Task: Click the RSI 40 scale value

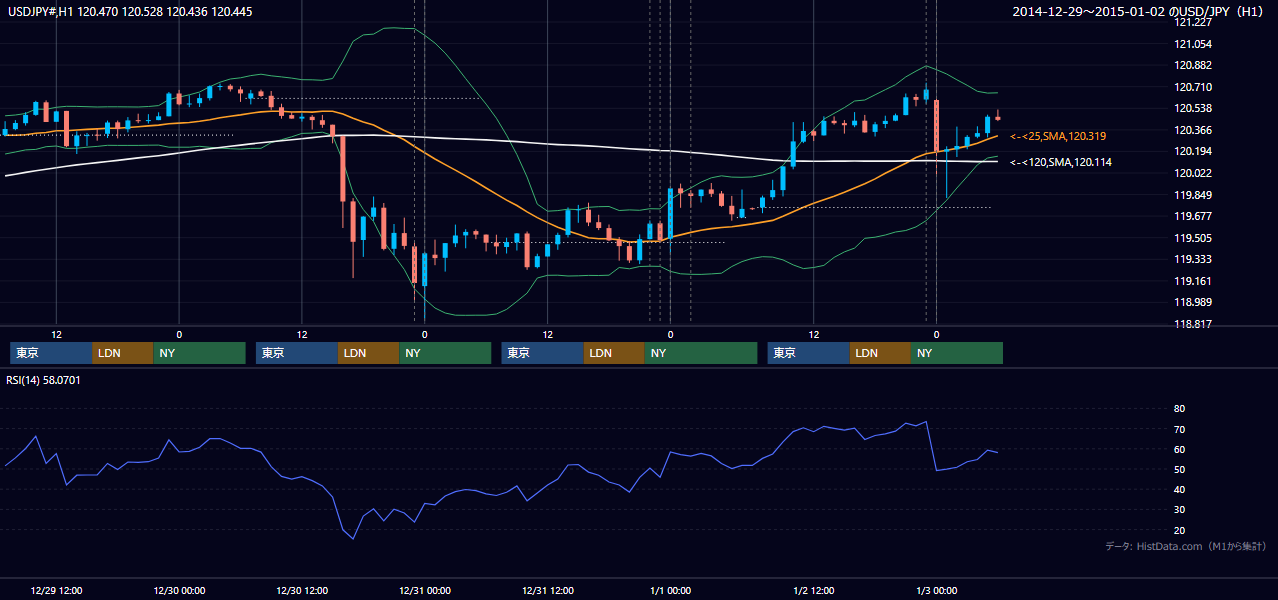Action: coord(1179,489)
